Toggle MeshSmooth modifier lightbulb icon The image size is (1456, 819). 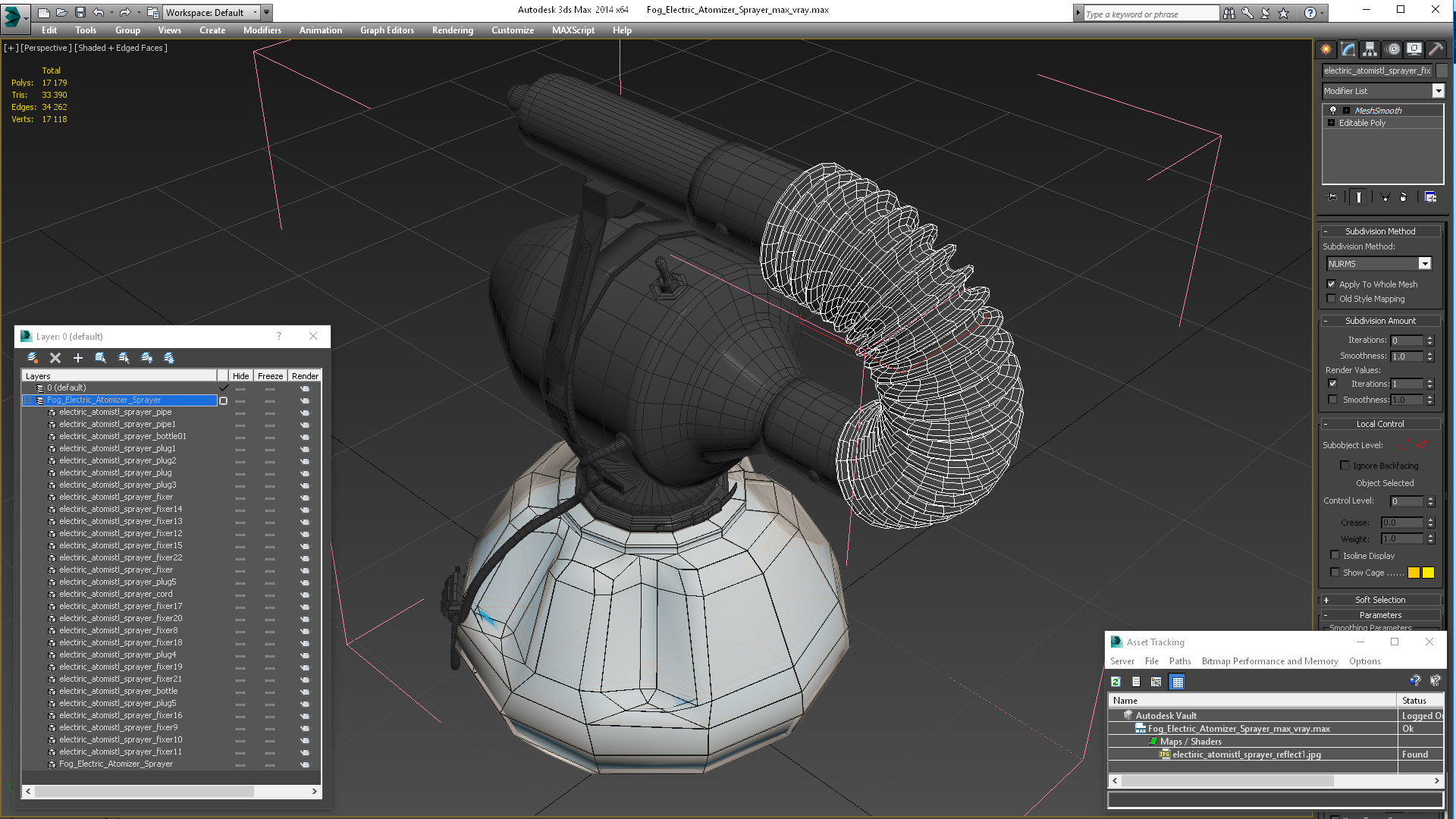tap(1333, 111)
